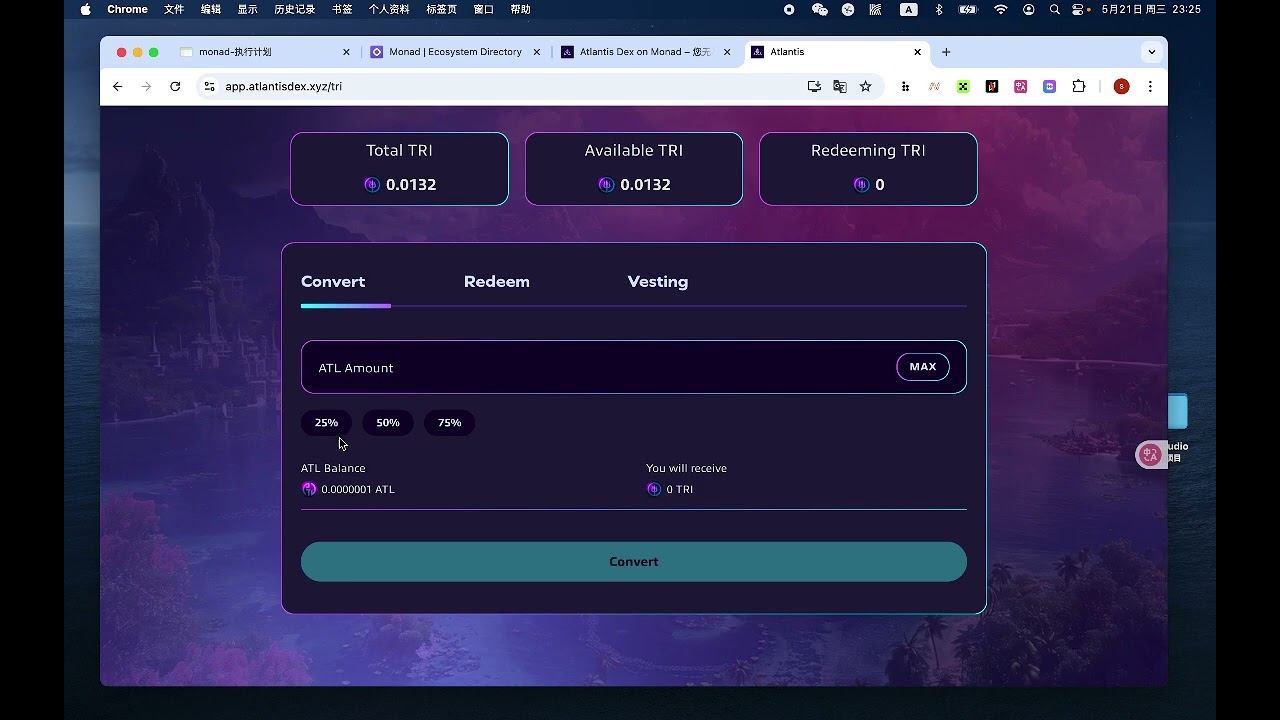
Task: Switch to monad-执行计划 tab
Action: (x=265, y=52)
